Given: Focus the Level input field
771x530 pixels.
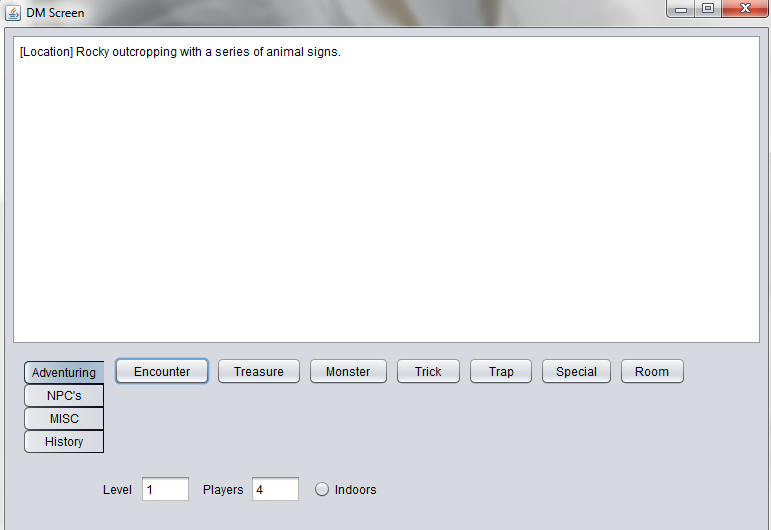Looking at the screenshot, I should pos(165,489).
